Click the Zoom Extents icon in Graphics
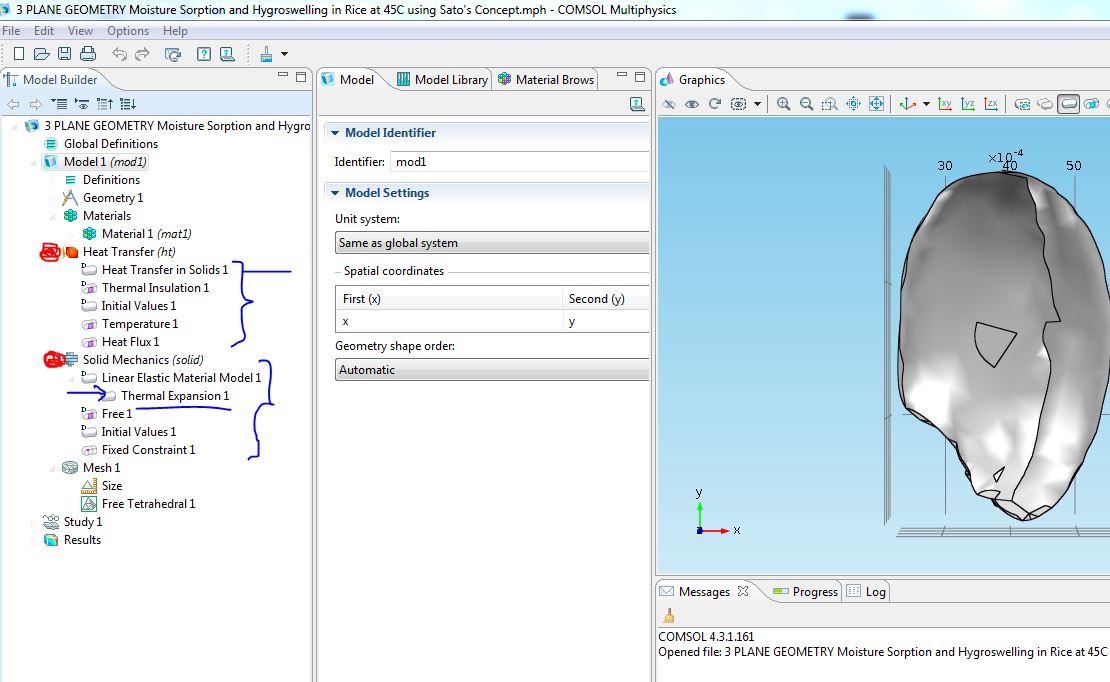Screen dimensions: 1110x682 [876, 104]
